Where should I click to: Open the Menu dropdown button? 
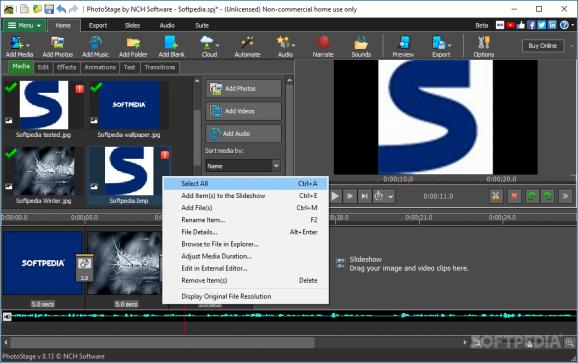24,25
